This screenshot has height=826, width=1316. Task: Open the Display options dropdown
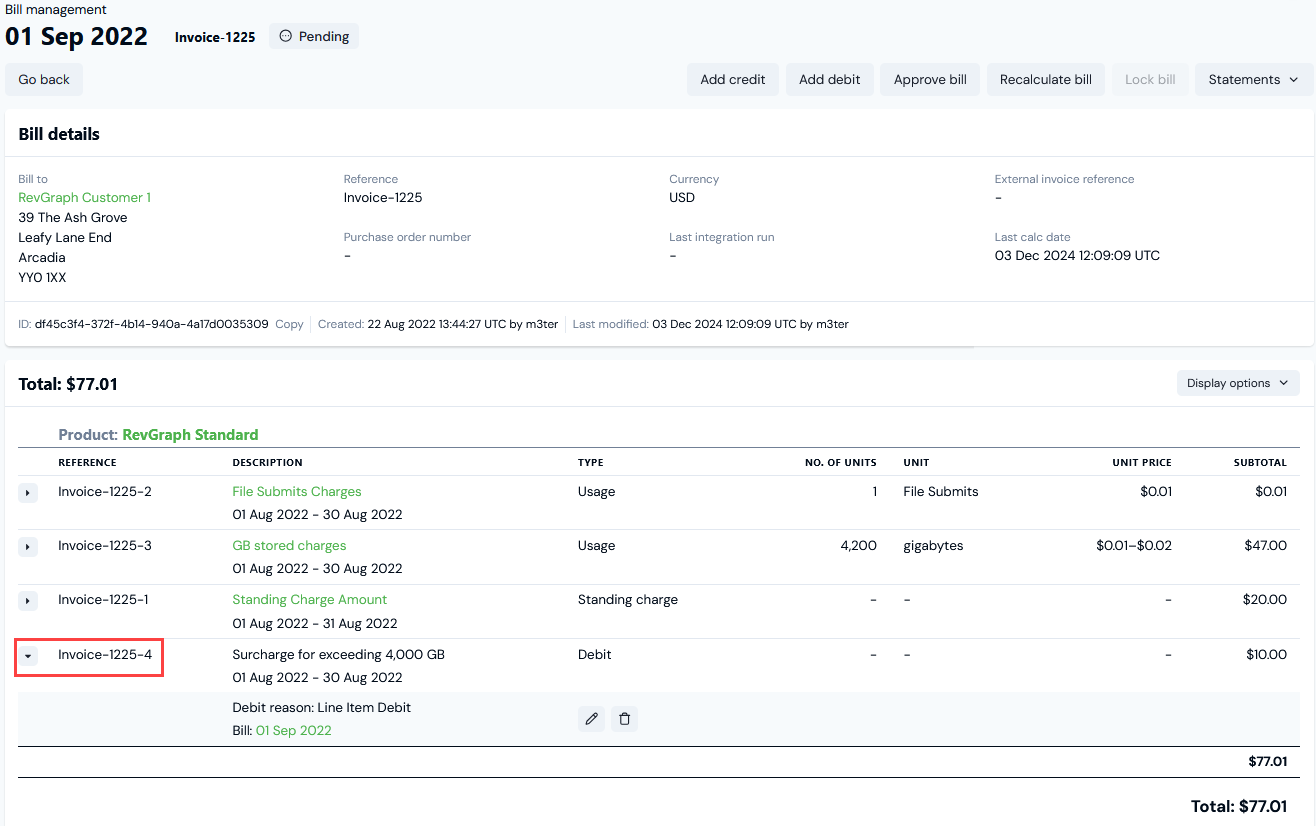point(1237,383)
